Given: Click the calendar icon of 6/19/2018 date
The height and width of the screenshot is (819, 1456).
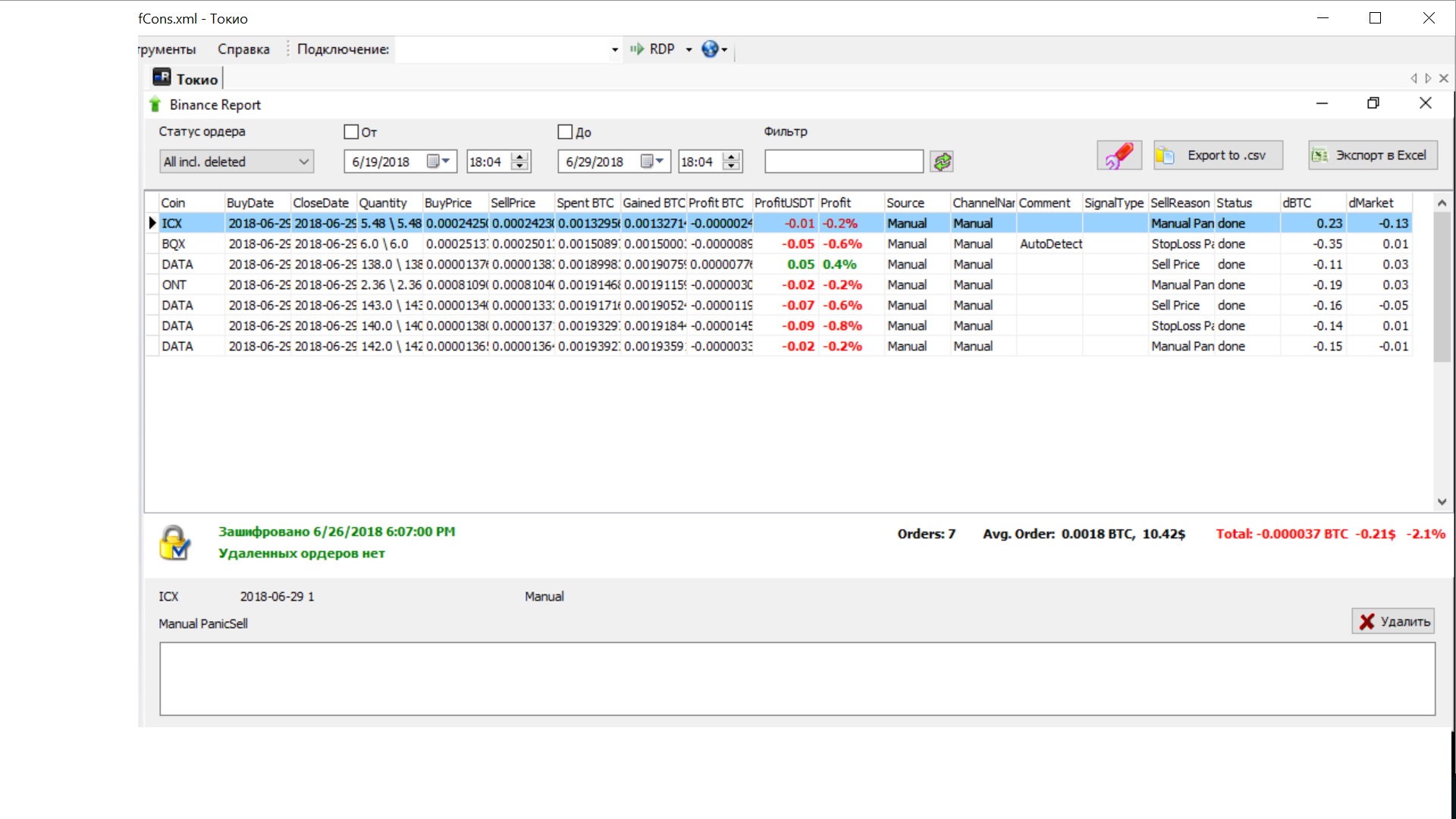Looking at the screenshot, I should pyautogui.click(x=433, y=162).
